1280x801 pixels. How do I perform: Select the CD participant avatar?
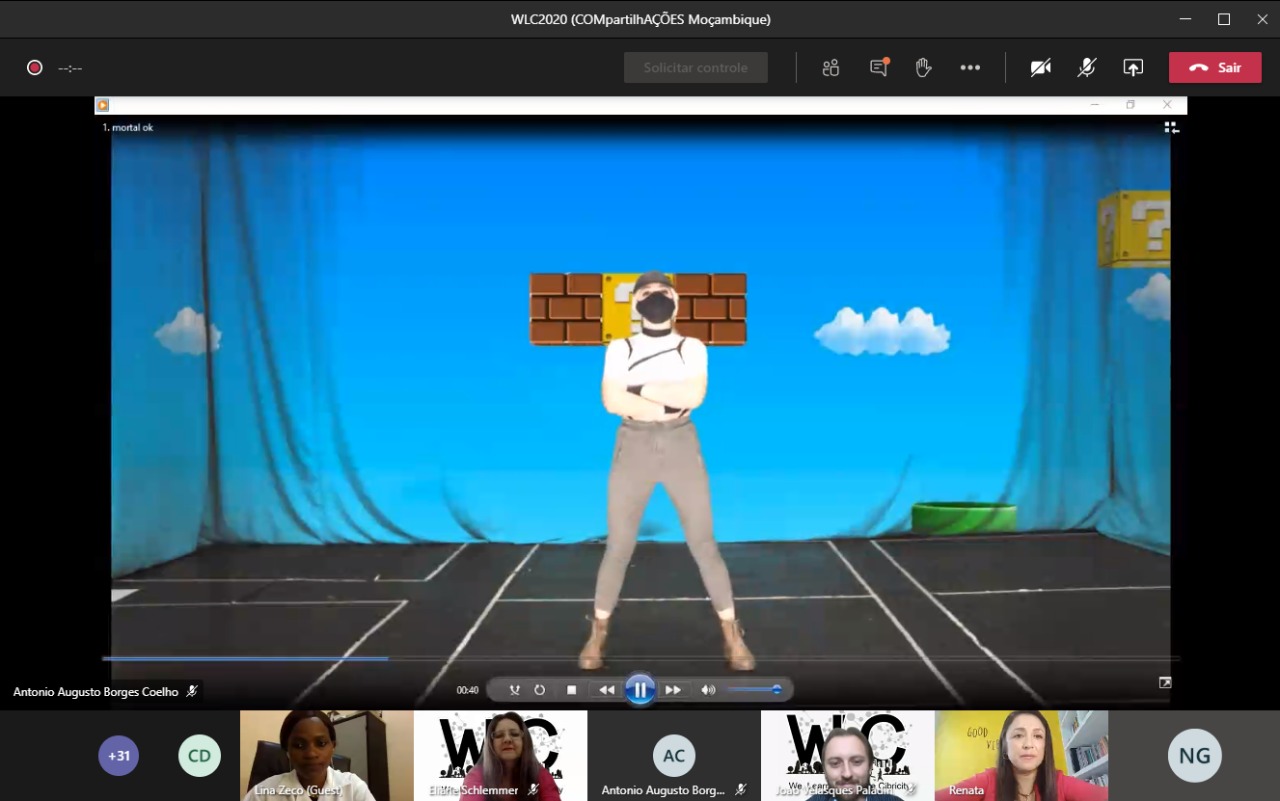199,756
